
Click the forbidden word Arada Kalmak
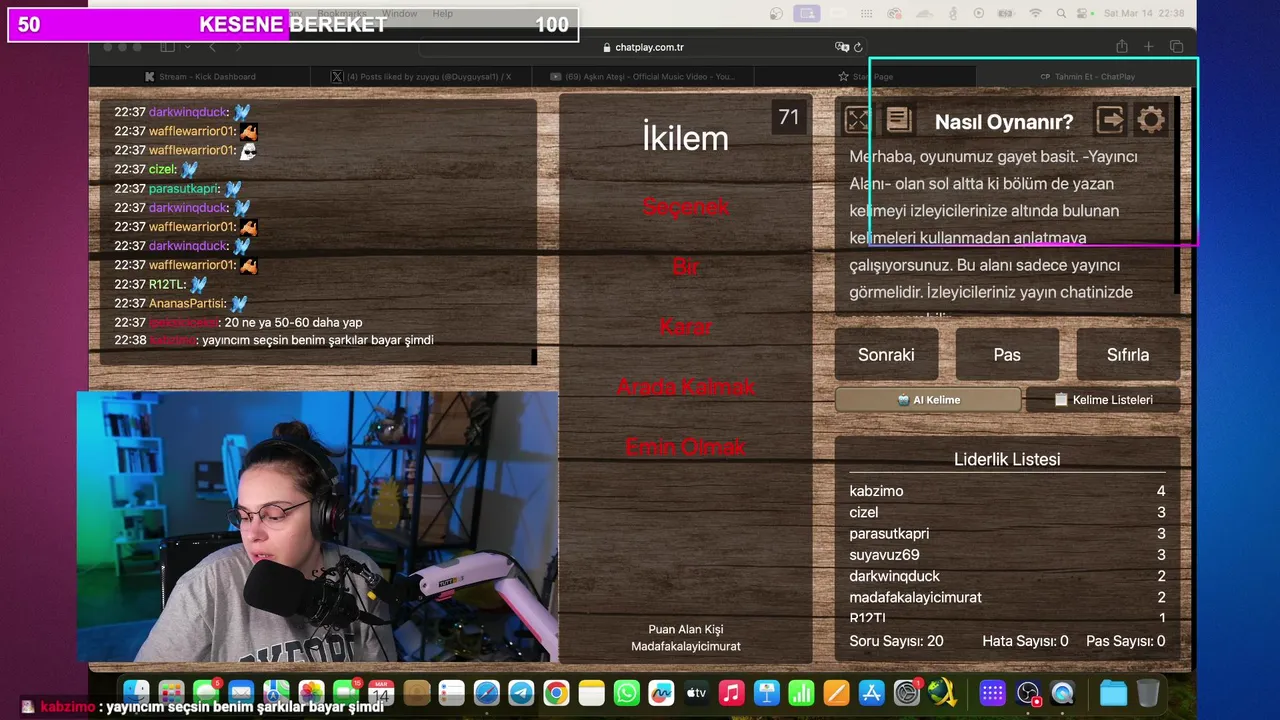(x=686, y=387)
